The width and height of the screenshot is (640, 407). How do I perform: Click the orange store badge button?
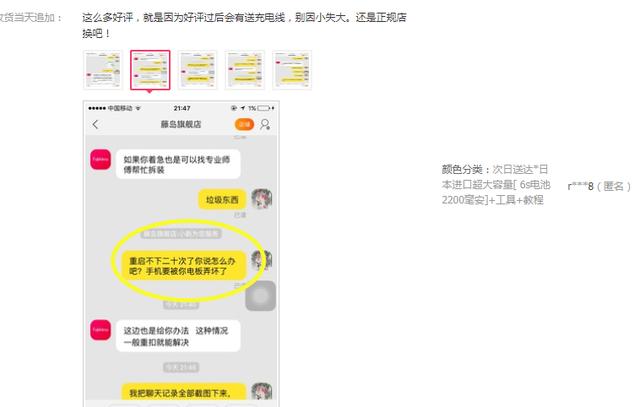(x=243, y=124)
